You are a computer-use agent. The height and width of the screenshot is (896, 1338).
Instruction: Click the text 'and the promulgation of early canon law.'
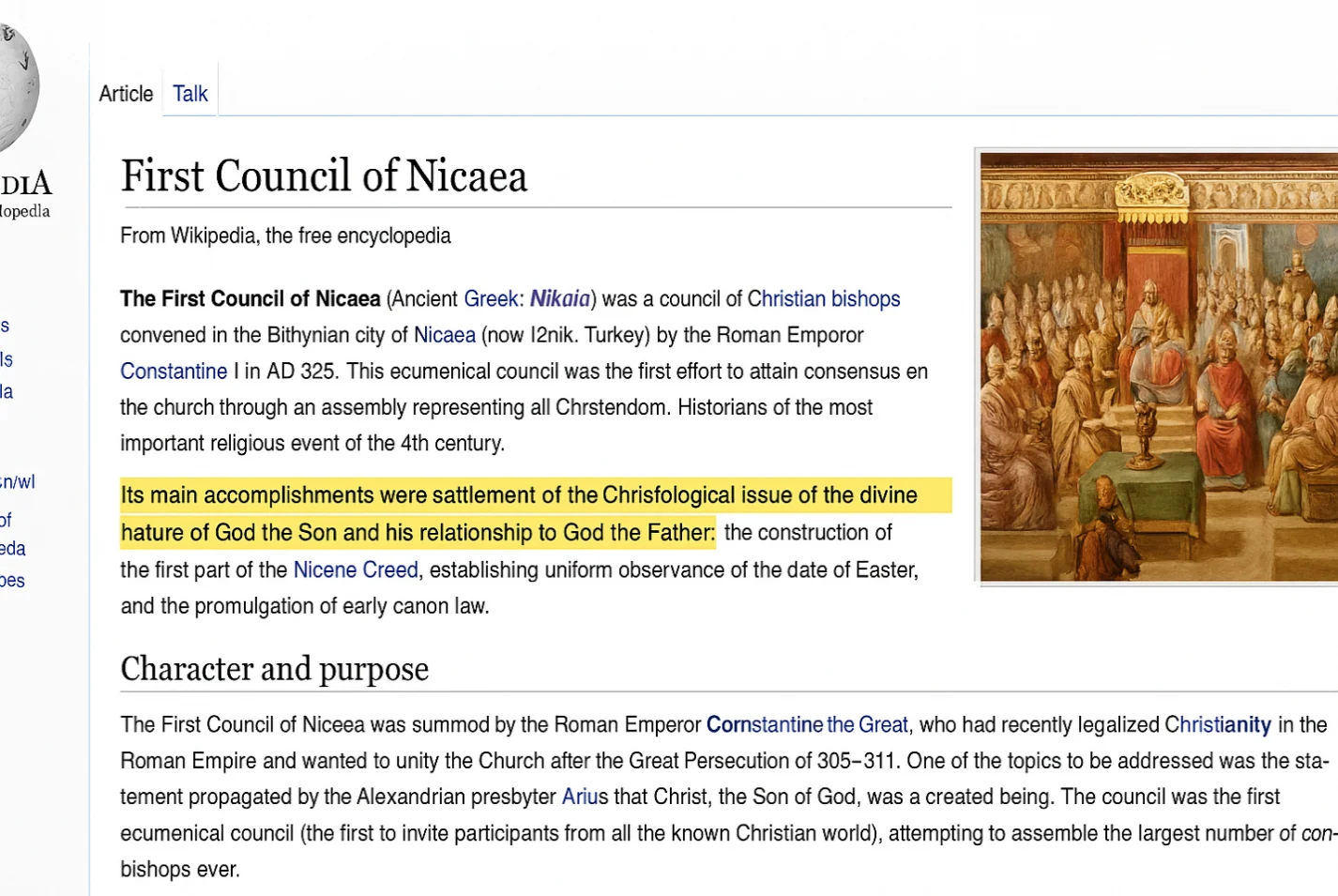[305, 606]
